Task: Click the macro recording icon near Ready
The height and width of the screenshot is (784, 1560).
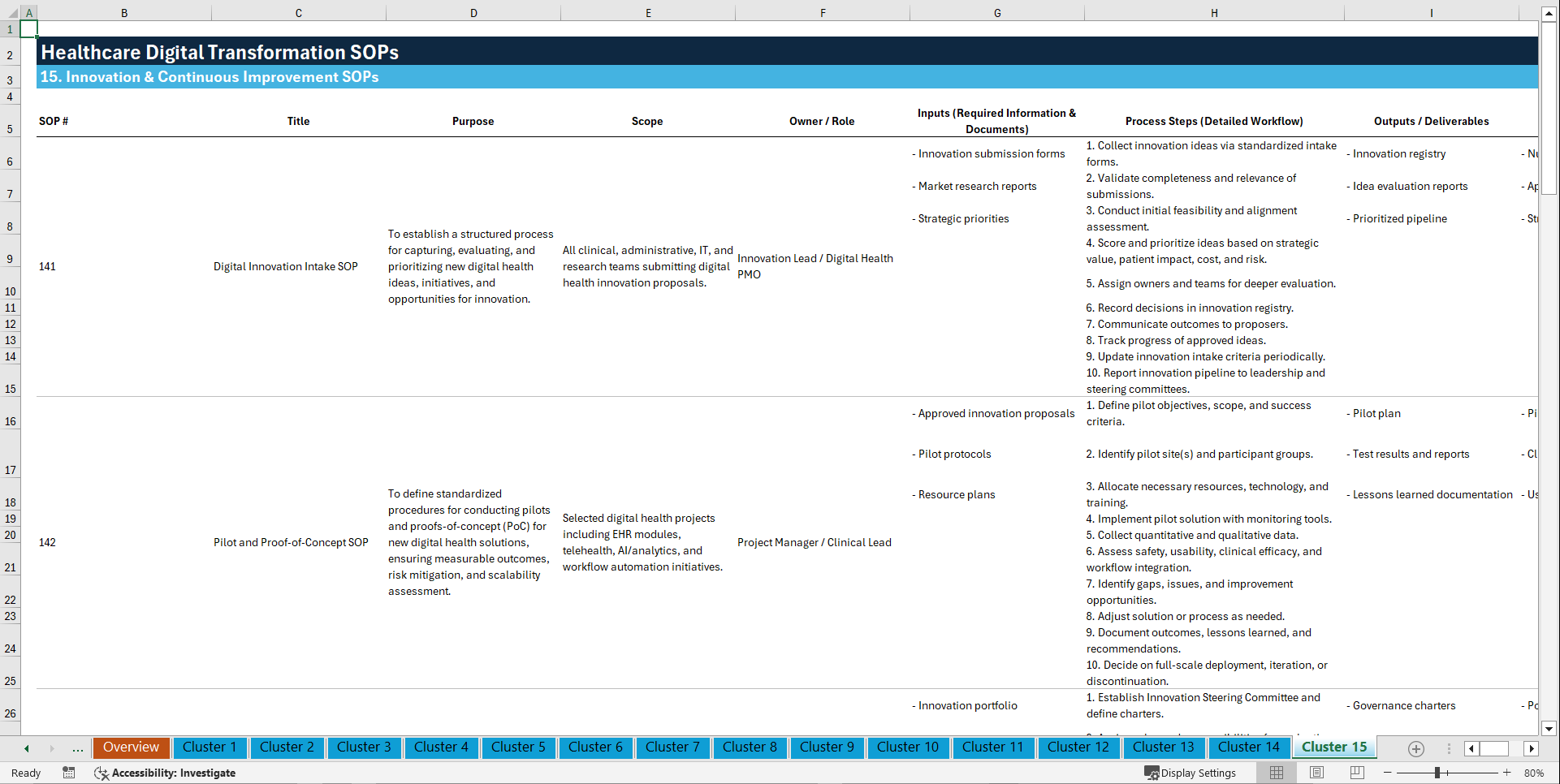Action: point(69,773)
